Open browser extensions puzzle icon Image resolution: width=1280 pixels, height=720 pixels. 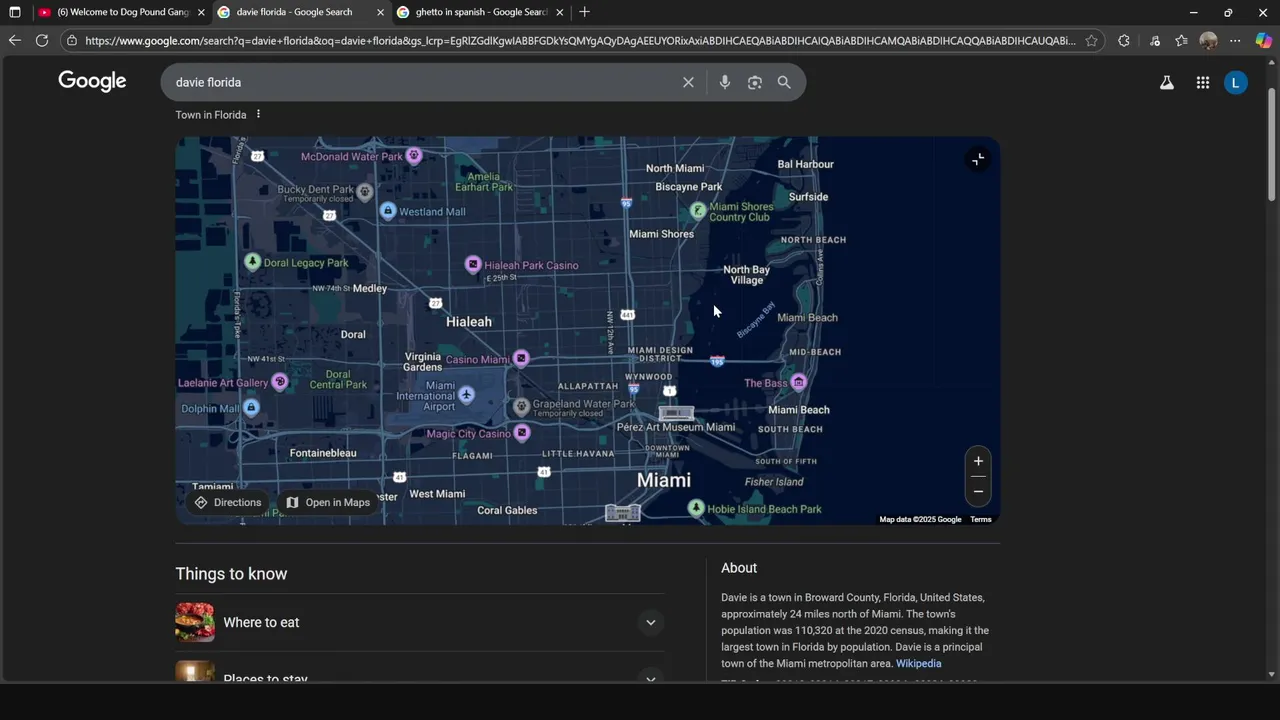tap(1124, 41)
